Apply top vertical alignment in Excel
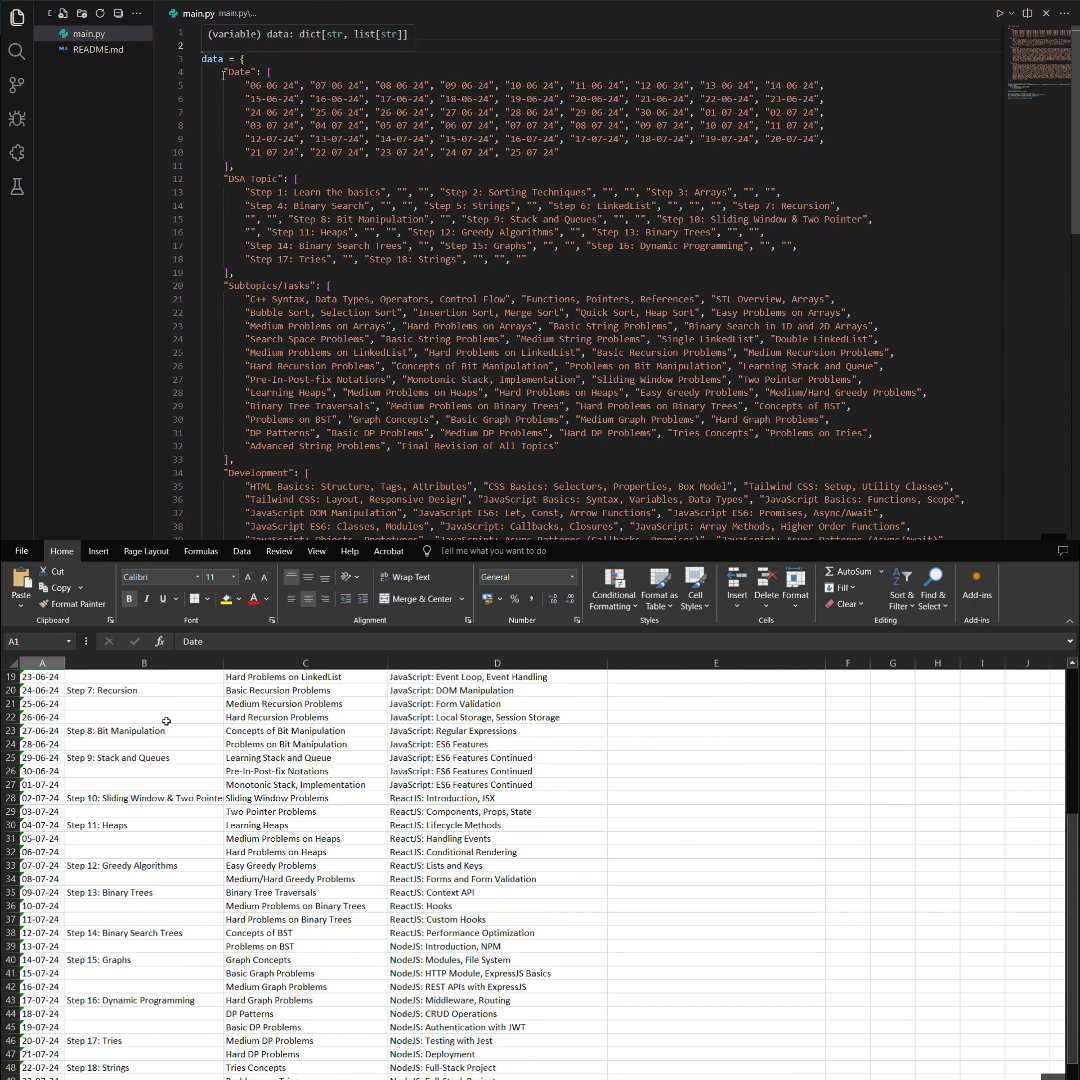This screenshot has height=1080, width=1080. point(291,577)
